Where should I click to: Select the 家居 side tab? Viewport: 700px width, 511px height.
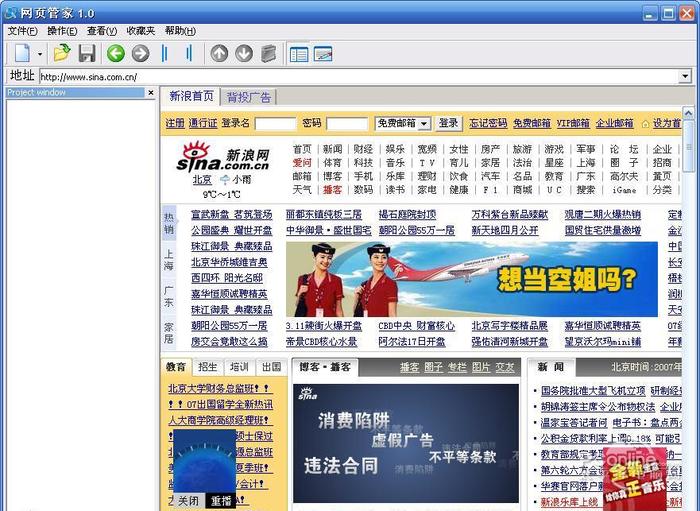click(x=169, y=333)
